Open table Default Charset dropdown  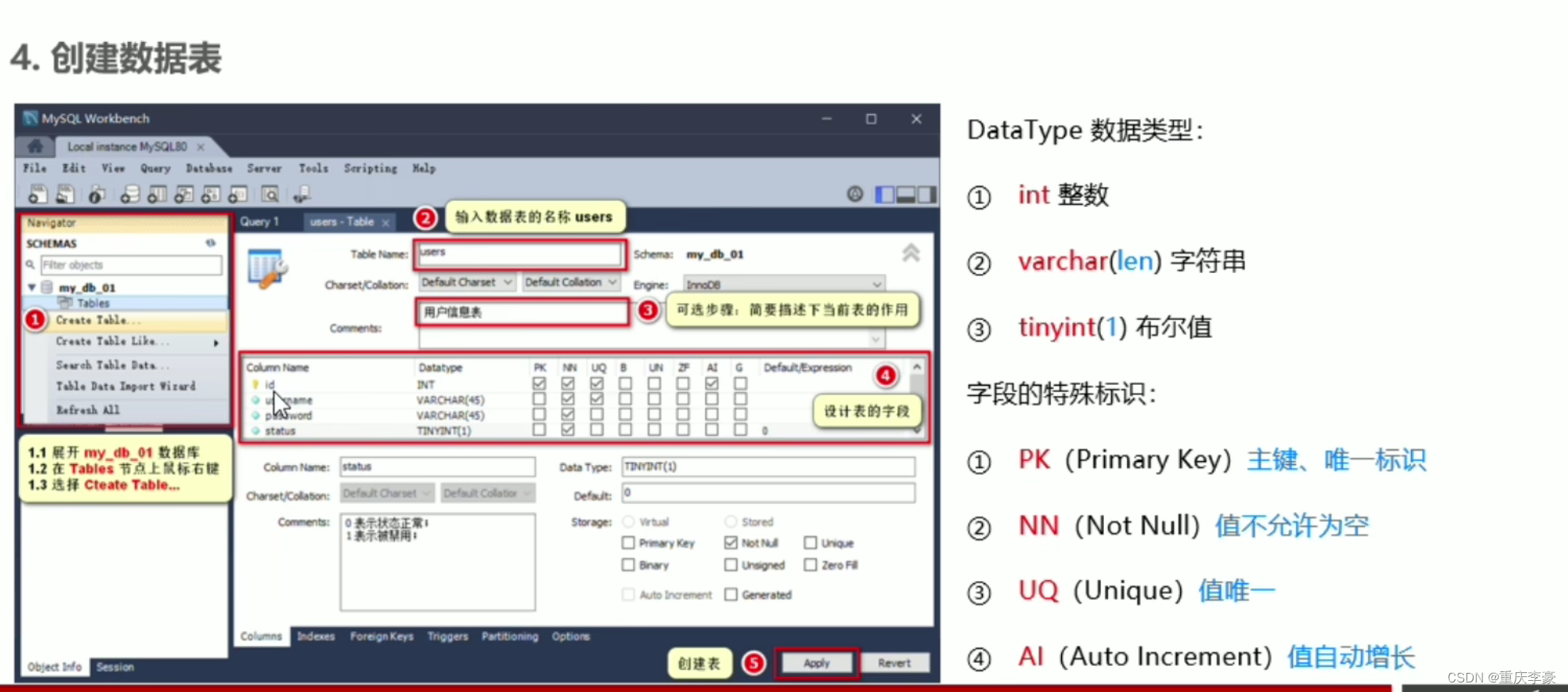tap(467, 283)
